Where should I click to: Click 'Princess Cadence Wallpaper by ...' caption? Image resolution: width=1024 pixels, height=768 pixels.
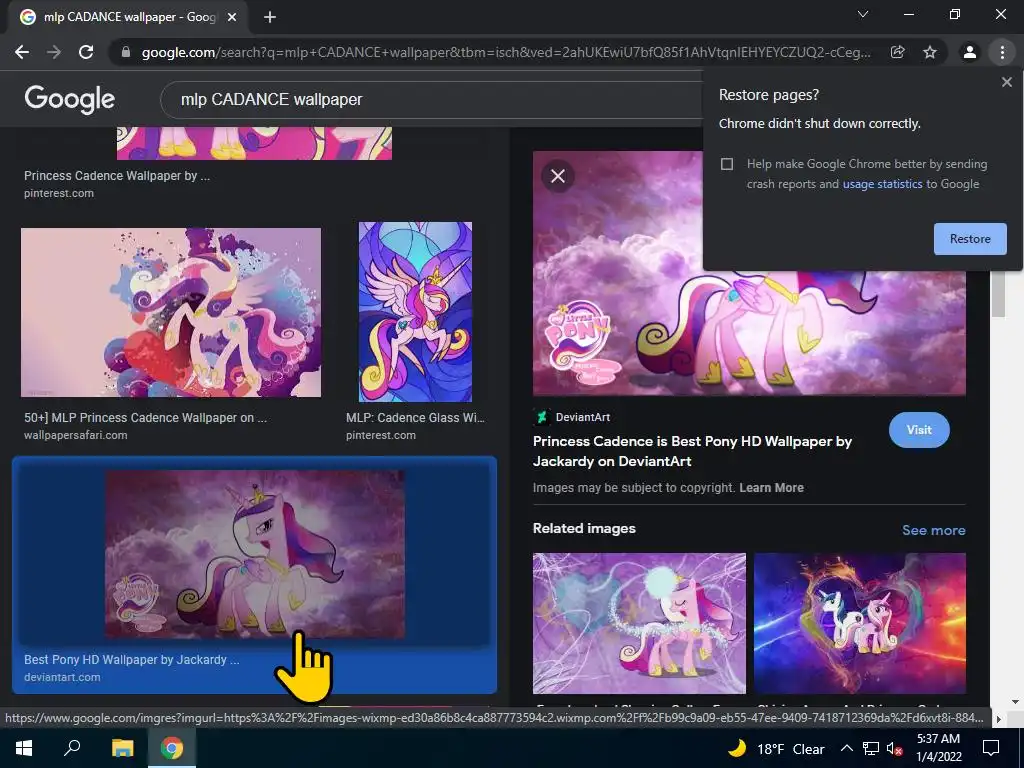click(117, 176)
